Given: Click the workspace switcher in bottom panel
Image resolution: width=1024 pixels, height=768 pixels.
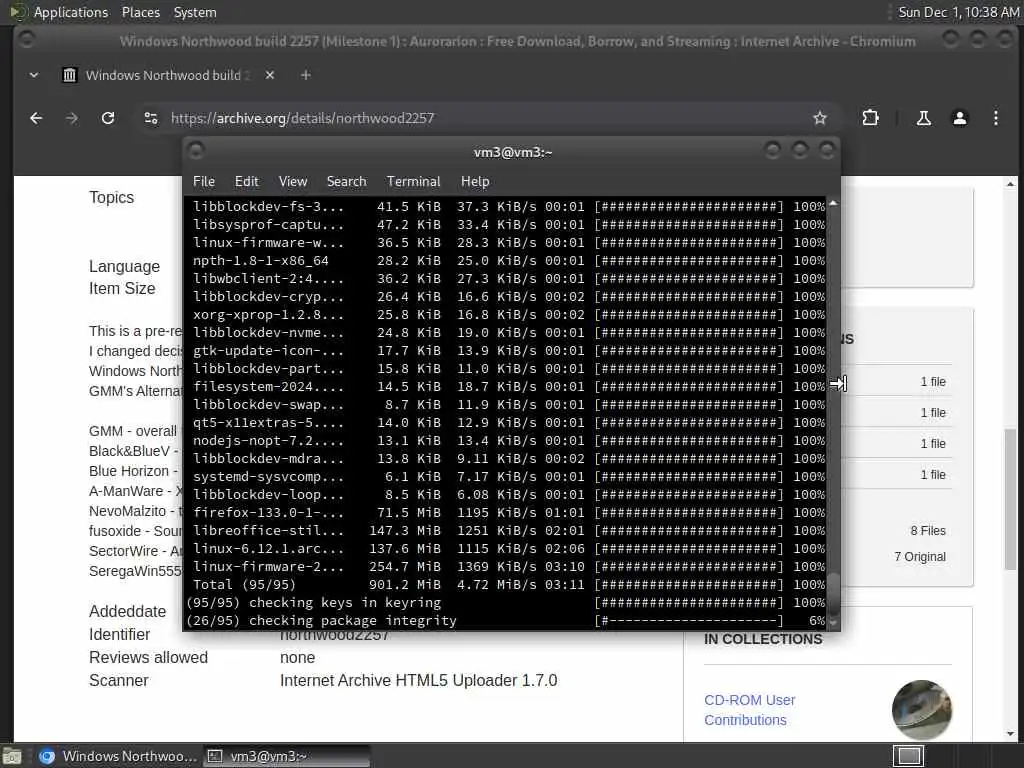Looking at the screenshot, I should (x=908, y=756).
